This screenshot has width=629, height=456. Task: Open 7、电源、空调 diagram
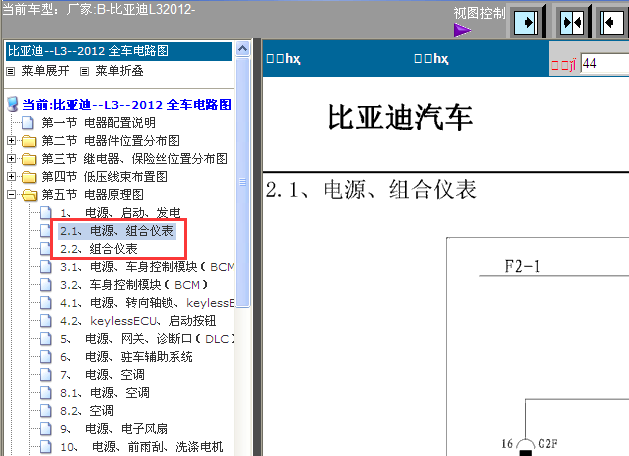click(102, 375)
